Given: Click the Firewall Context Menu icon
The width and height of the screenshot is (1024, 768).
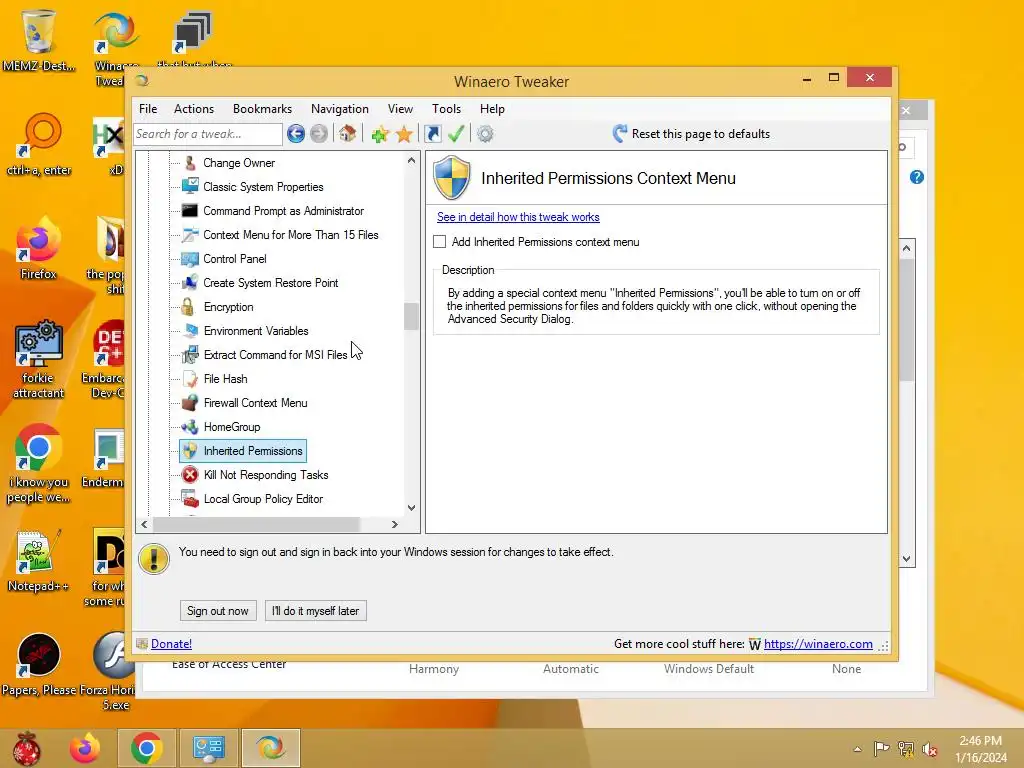Looking at the screenshot, I should 190,402.
